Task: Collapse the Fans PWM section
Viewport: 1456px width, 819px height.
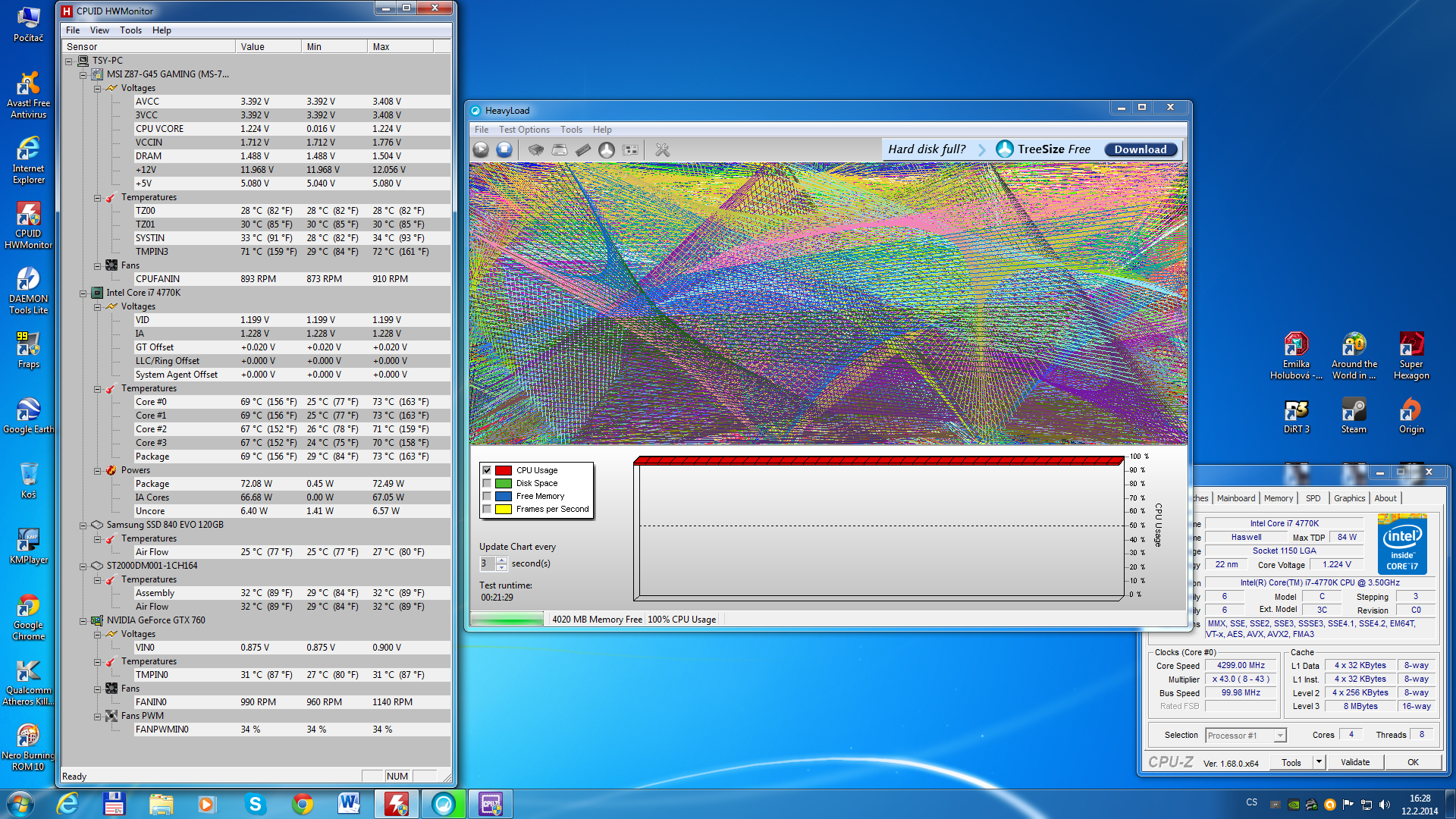Action: (97, 716)
